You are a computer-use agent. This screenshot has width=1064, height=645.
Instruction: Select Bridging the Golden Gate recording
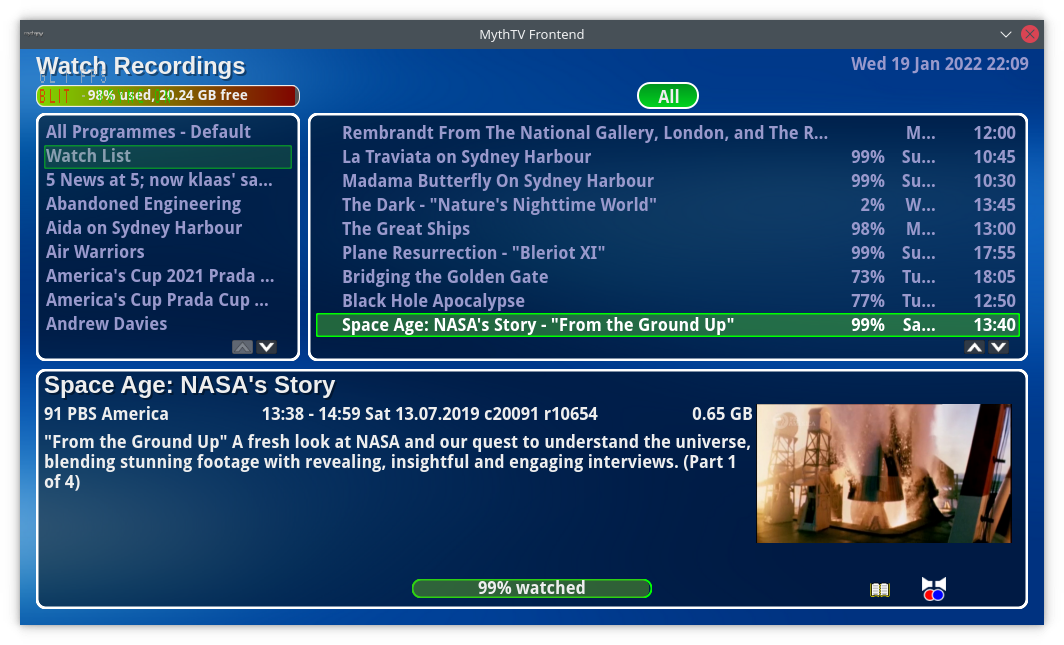tap(668, 277)
